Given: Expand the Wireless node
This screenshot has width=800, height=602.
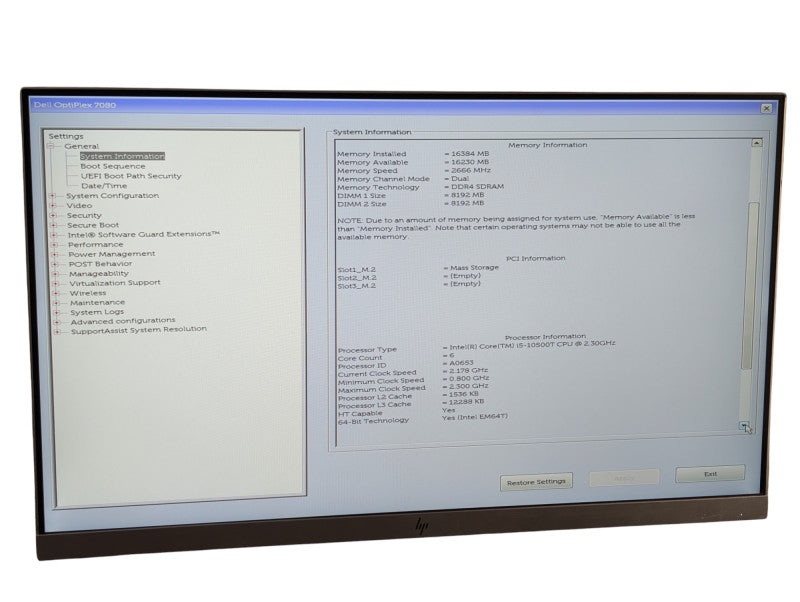Looking at the screenshot, I should click(57, 293).
